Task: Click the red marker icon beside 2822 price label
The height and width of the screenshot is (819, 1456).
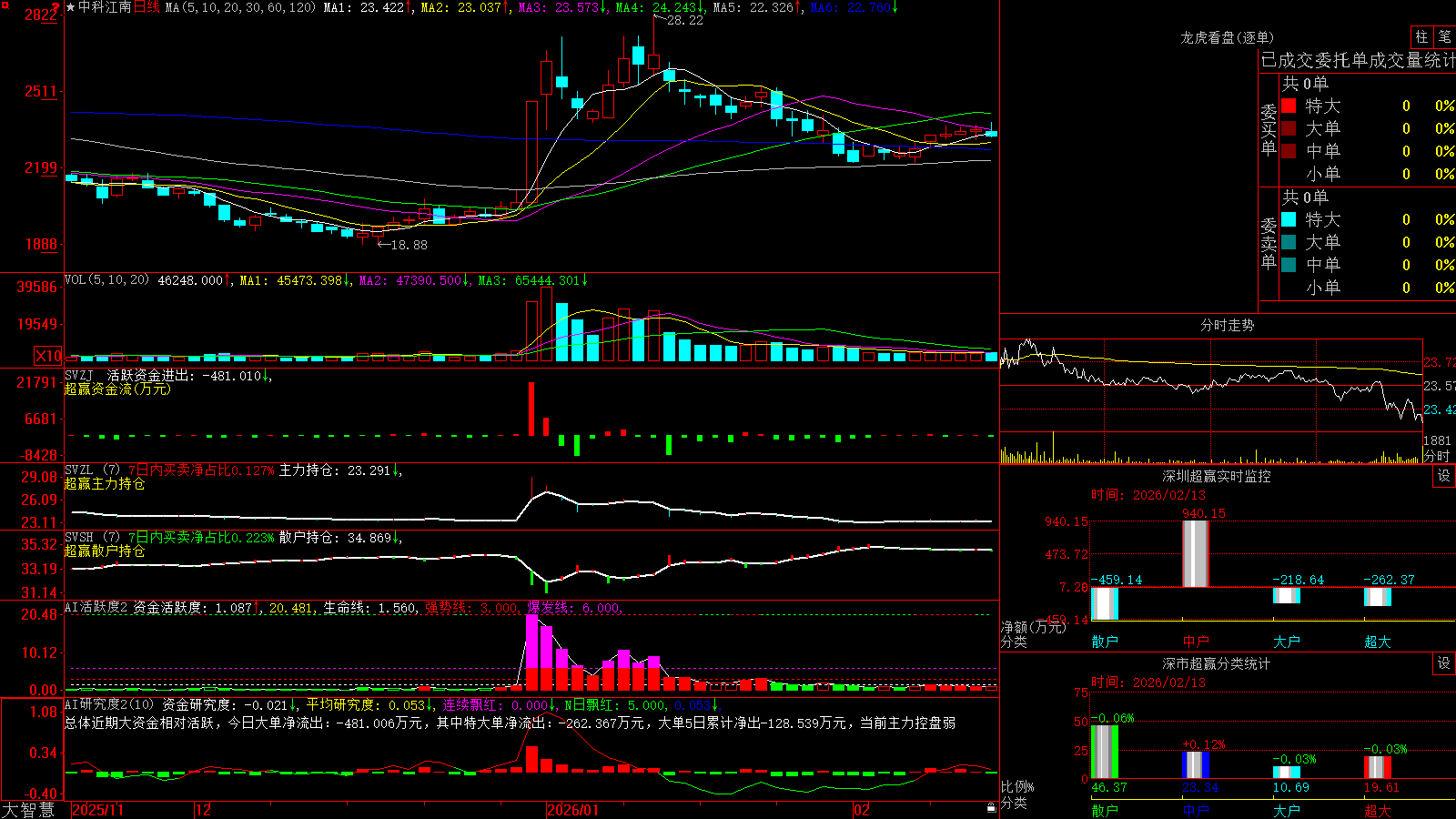Action: 56,7
